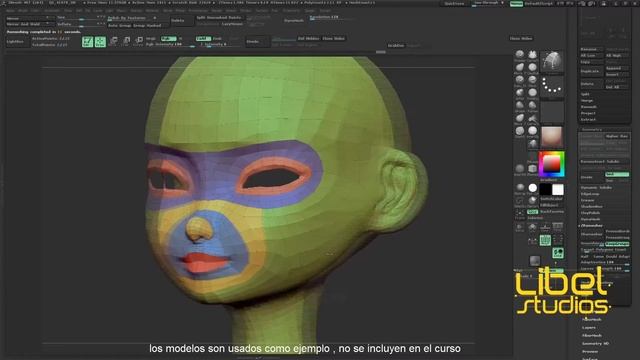This screenshot has width=640, height=360.
Task: Expand the Geometry HD section
Action: point(596,343)
